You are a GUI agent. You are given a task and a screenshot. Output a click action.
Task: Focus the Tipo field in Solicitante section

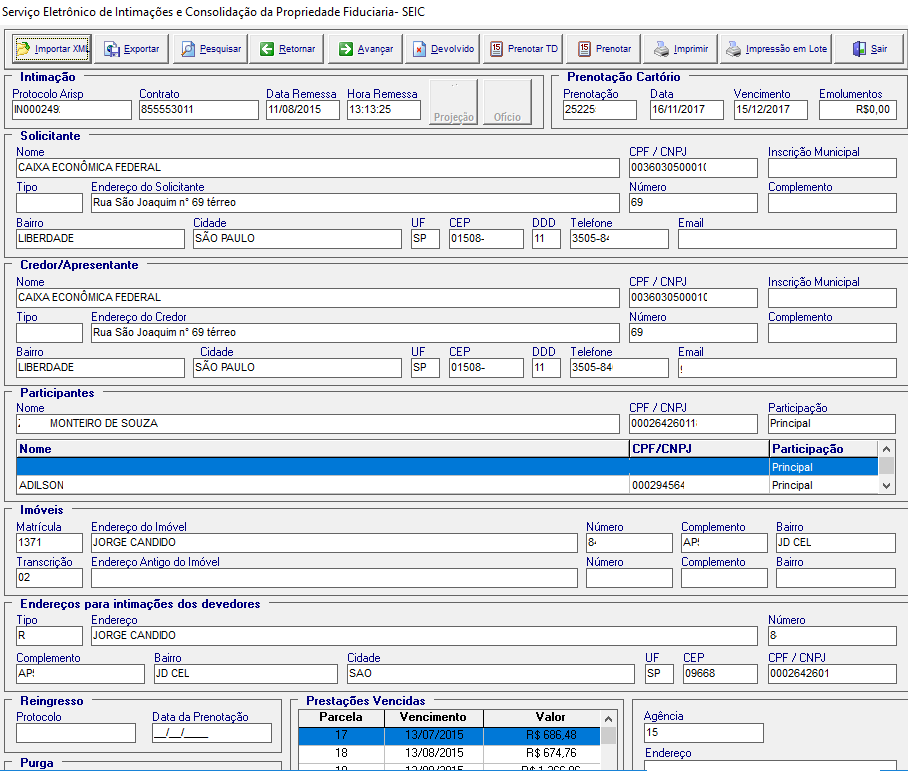tap(49, 203)
